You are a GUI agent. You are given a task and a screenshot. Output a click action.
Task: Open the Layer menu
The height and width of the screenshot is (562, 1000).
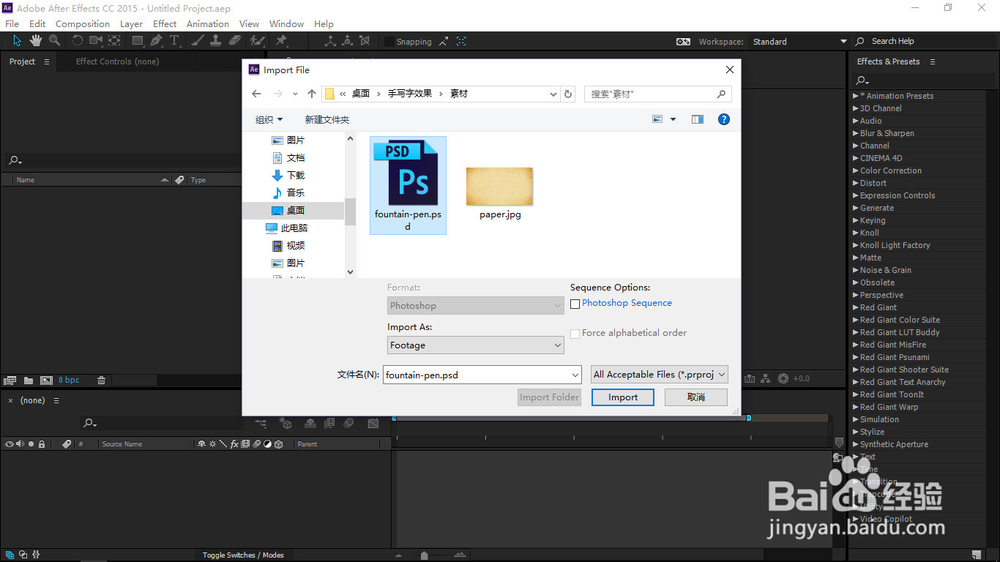(131, 24)
